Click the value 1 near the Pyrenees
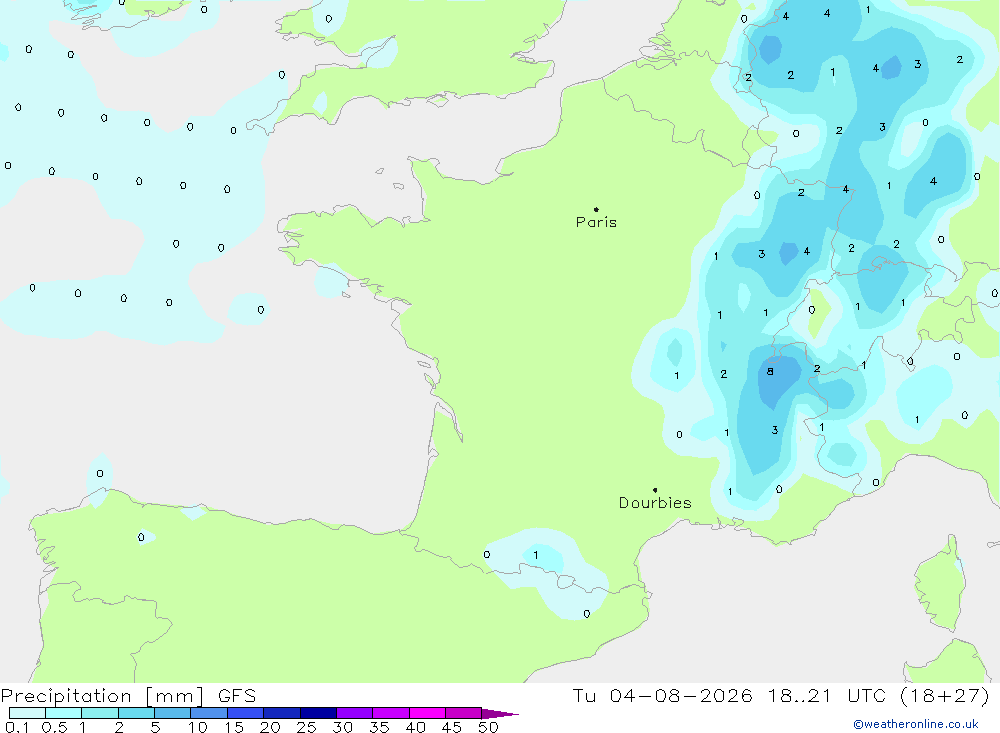 (x=536, y=555)
